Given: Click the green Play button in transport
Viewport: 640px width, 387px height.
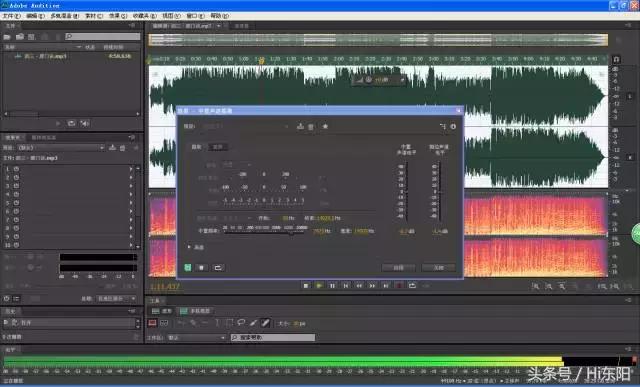Looking at the screenshot, I should click(319, 286).
